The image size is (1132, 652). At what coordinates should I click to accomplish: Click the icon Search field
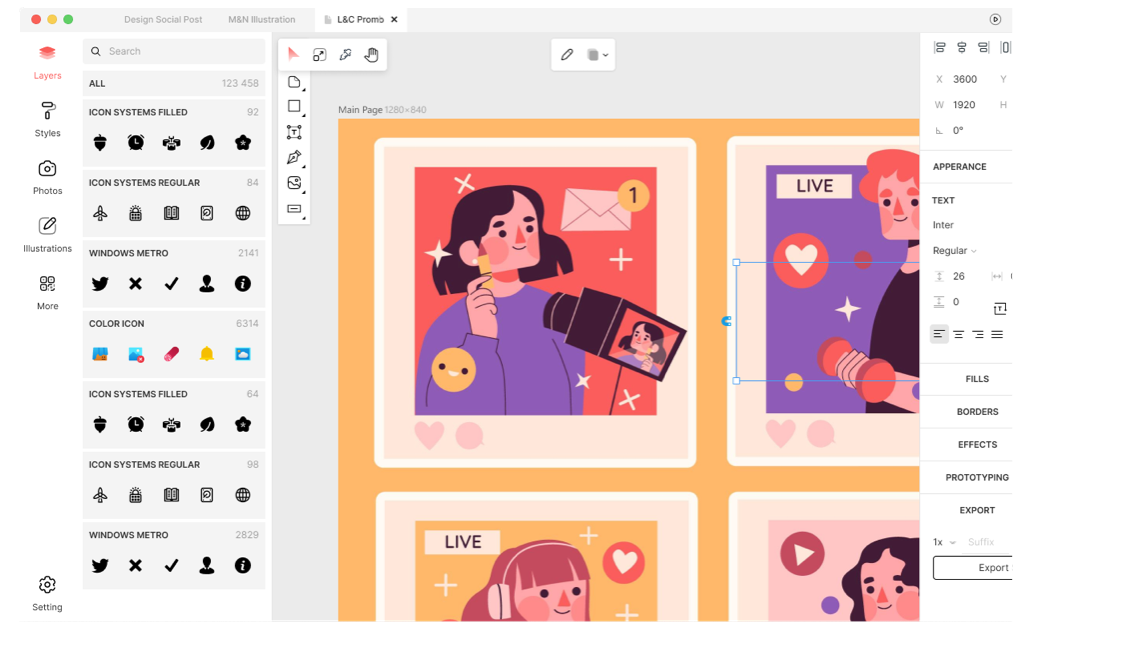(175, 51)
